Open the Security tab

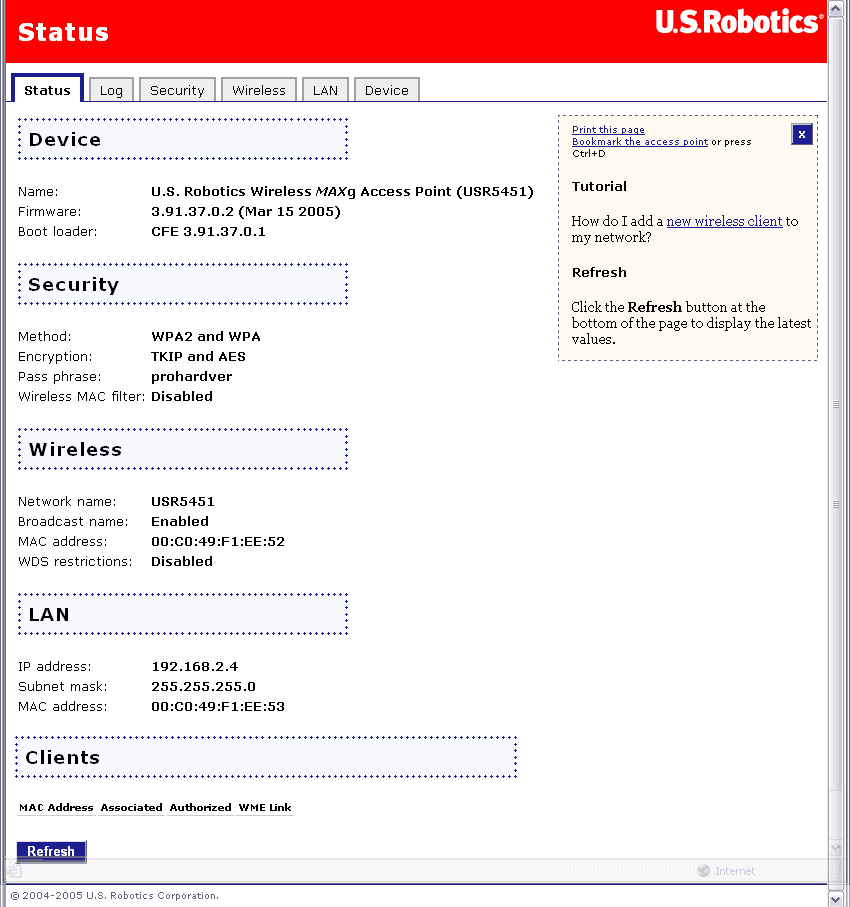177,90
